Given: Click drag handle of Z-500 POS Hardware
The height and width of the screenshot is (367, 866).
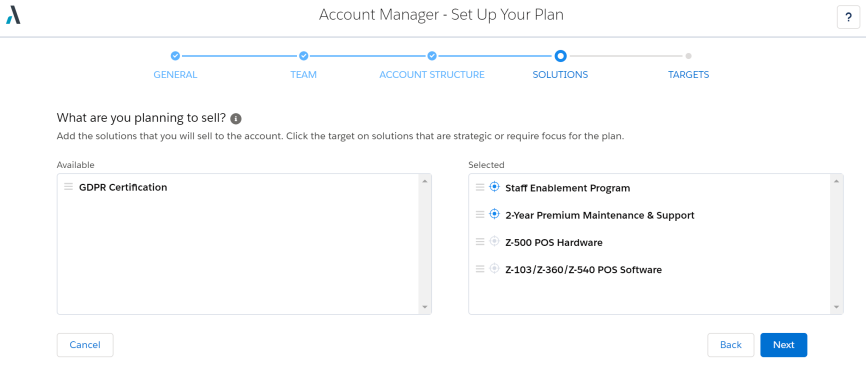Looking at the screenshot, I should coord(480,242).
